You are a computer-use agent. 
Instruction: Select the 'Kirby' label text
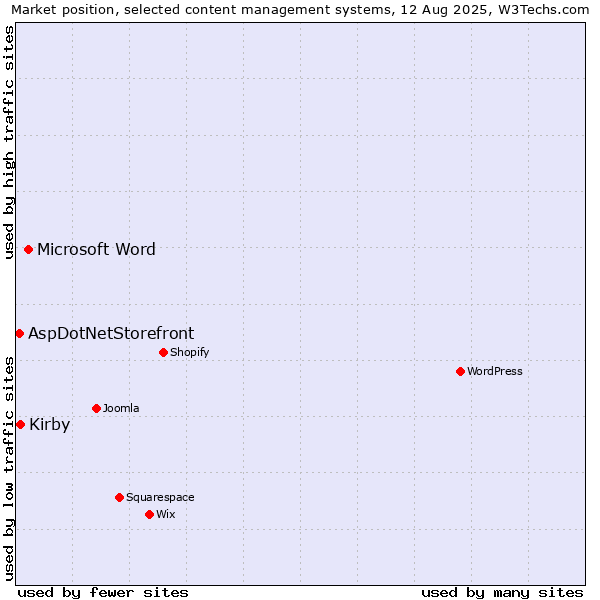coord(50,424)
